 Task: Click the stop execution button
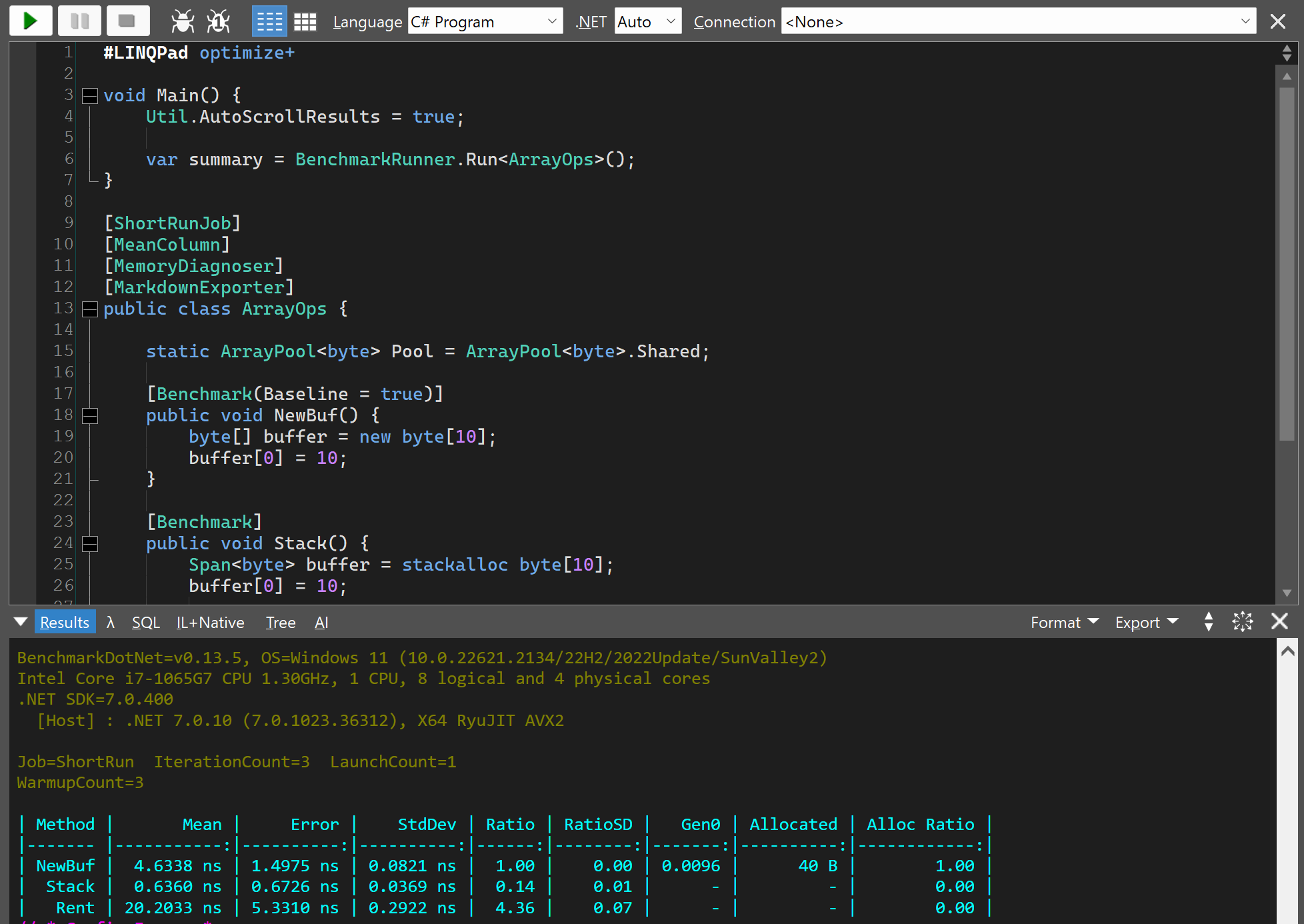pyautogui.click(x=128, y=21)
